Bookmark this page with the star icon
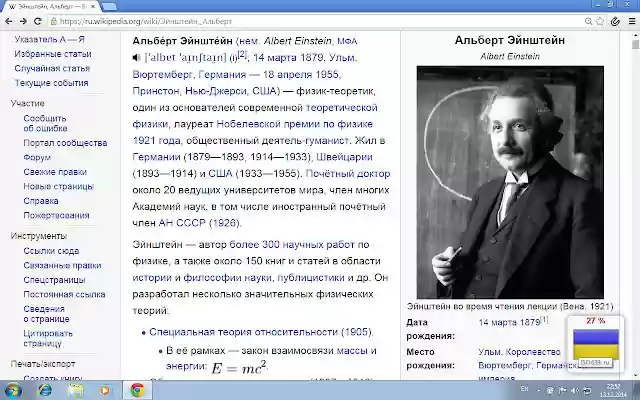Image resolution: width=640 pixels, height=400 pixels. click(600, 21)
